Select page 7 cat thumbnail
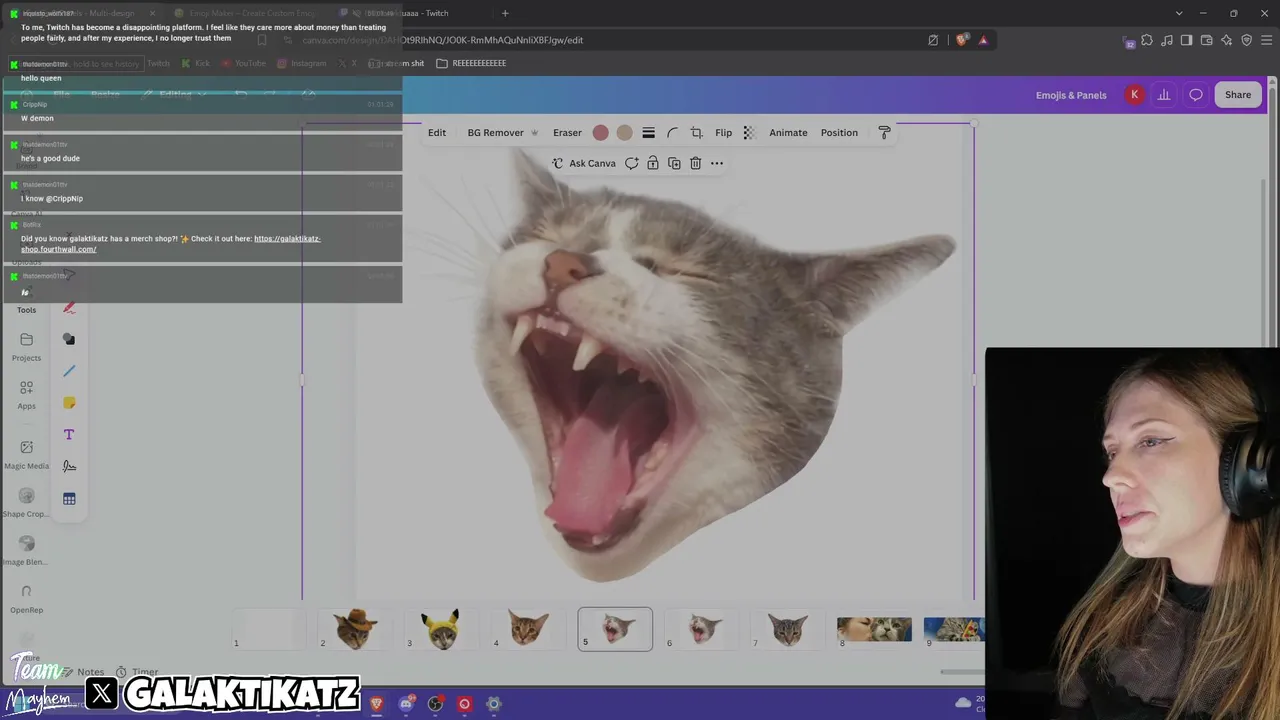1280x720 pixels. 787,629
